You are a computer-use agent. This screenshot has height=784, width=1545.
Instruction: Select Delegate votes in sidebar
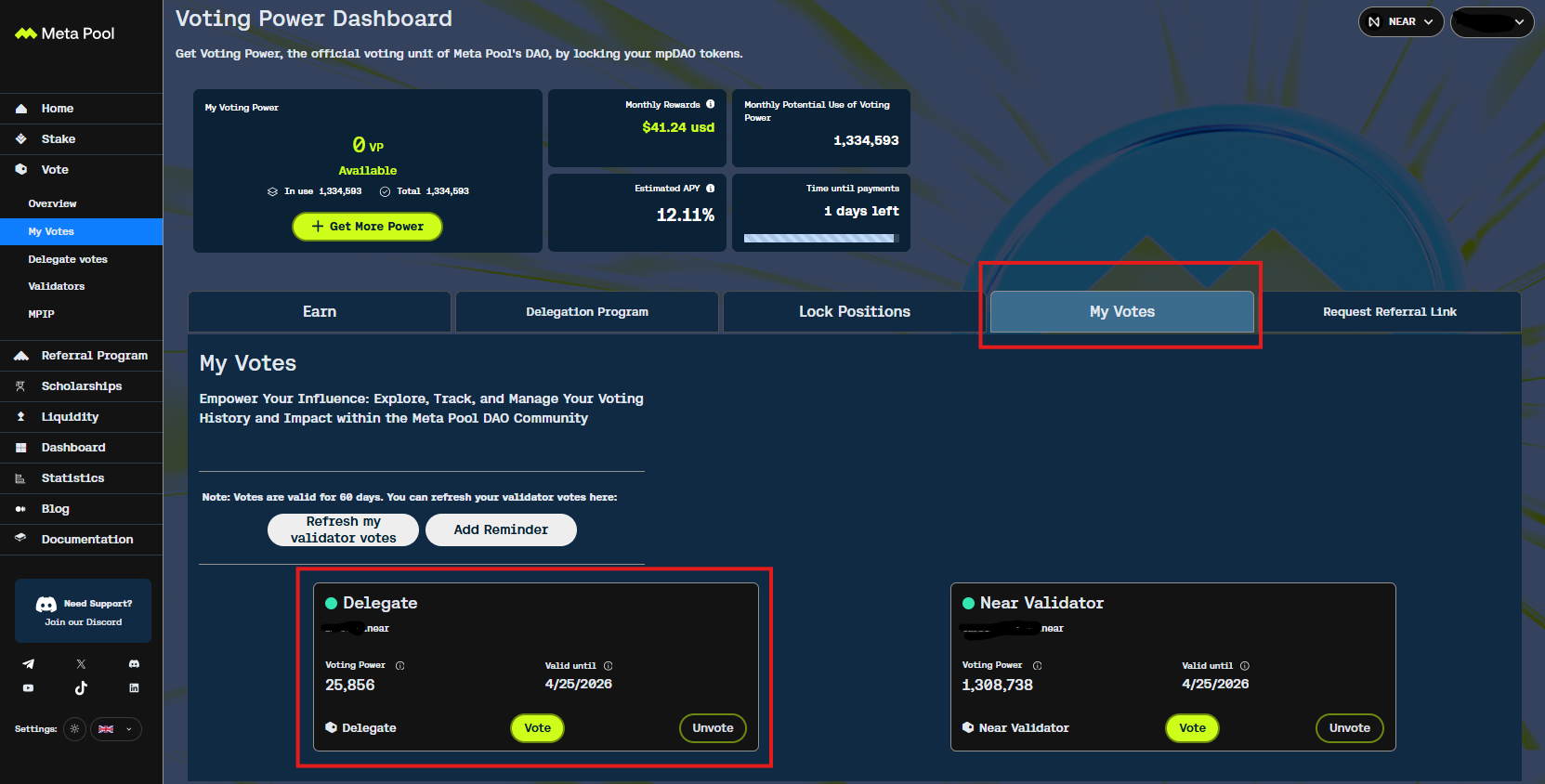[68, 259]
